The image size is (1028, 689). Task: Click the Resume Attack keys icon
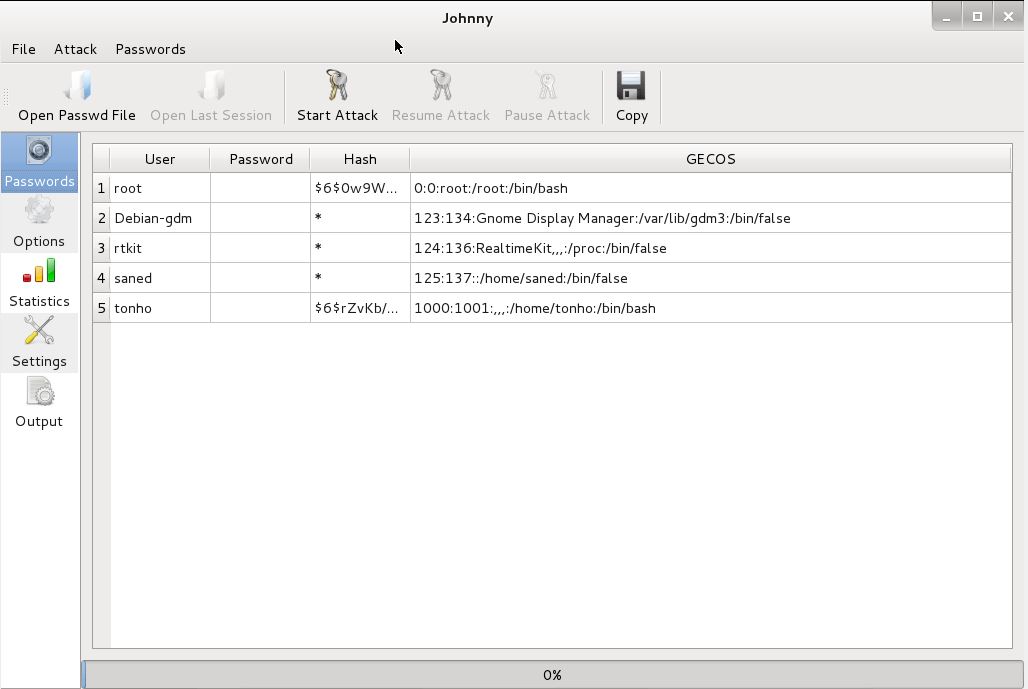(x=441, y=85)
